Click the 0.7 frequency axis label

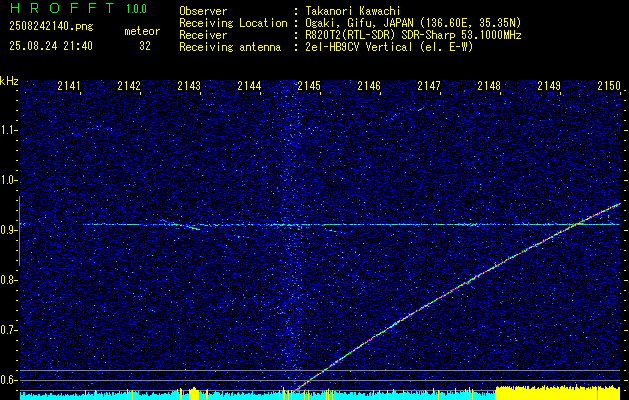tap(7, 330)
